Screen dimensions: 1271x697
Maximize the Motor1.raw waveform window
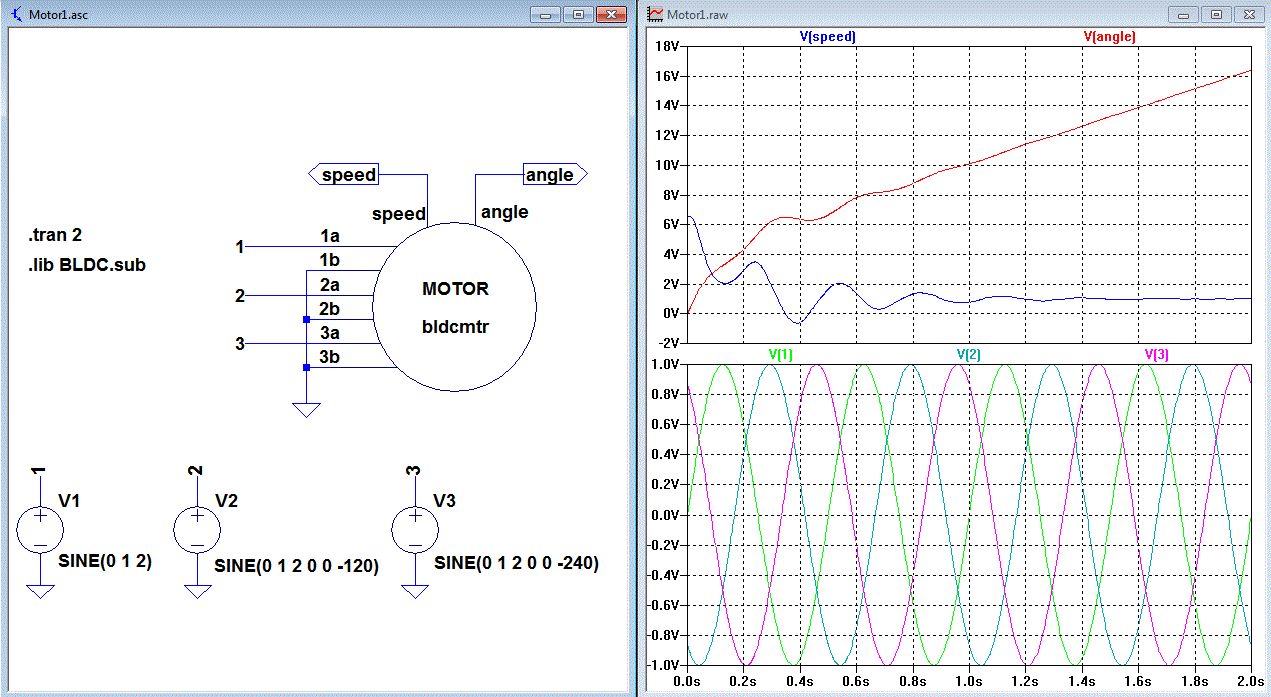pyautogui.click(x=1216, y=15)
